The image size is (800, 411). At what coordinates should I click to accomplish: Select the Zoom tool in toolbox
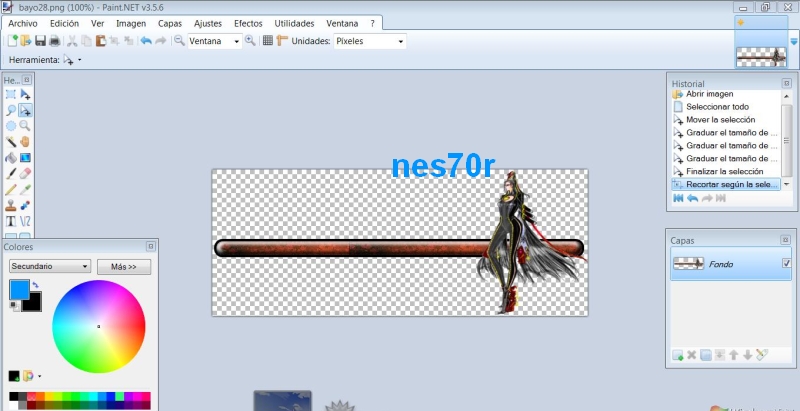(25, 126)
